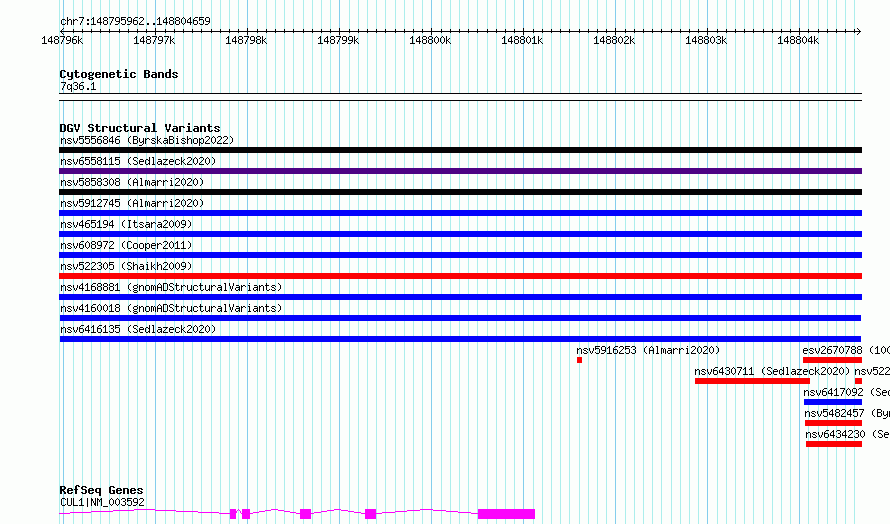This screenshot has height=524, width=890.
Task: Select nsv6416135 (Sedlazeck2020) label
Action: tap(138, 329)
